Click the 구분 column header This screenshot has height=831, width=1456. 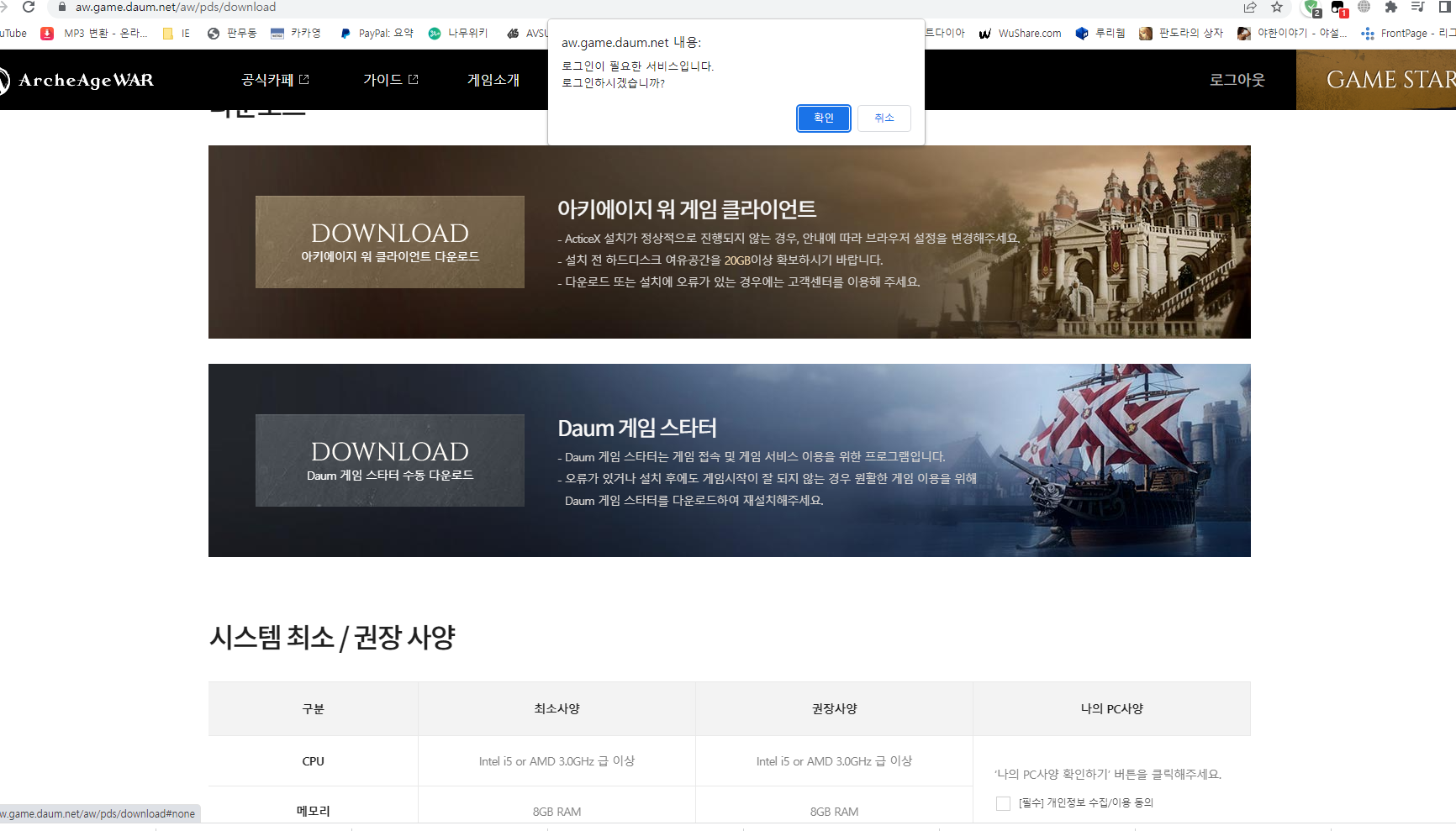point(313,709)
